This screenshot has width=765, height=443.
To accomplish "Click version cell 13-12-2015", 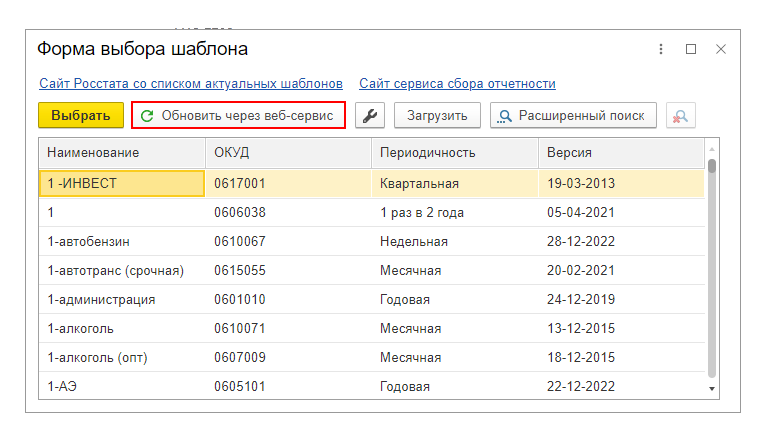I will 622,328.
